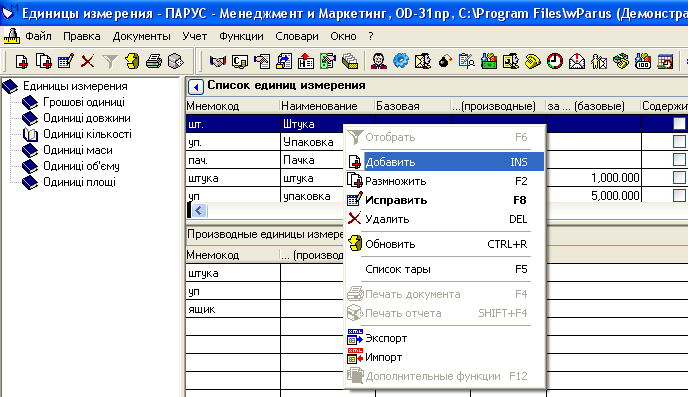Select the Упаковка name cell
This screenshot has width=688, height=397.
(312, 142)
